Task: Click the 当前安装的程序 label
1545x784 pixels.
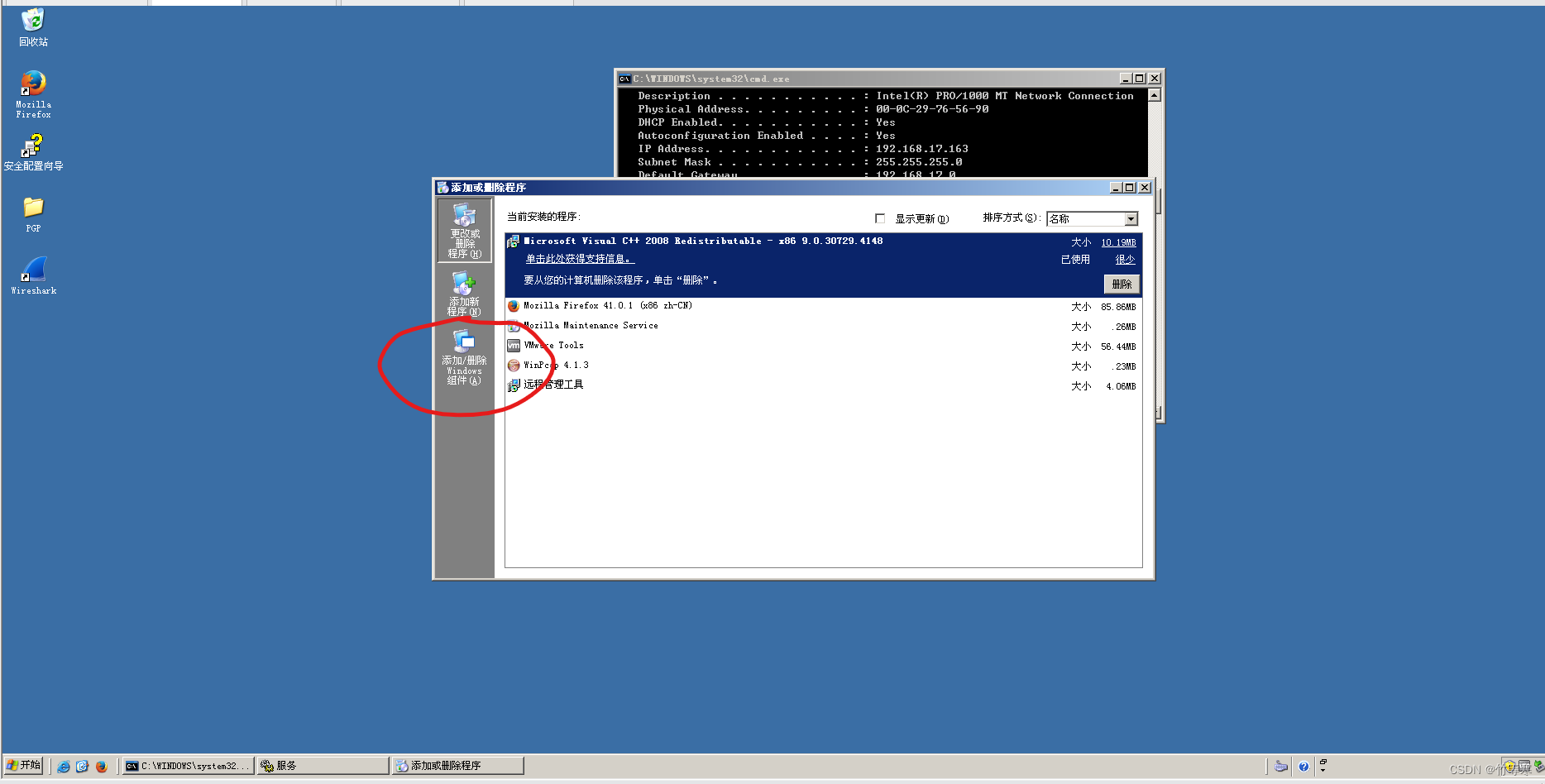Action: 544,217
